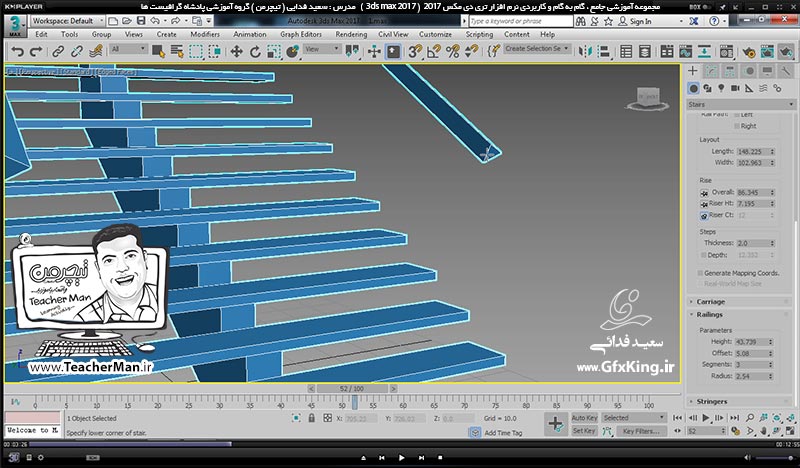The image size is (800, 468).
Task: Click the Unlink Selection icon
Action: coord(77,52)
